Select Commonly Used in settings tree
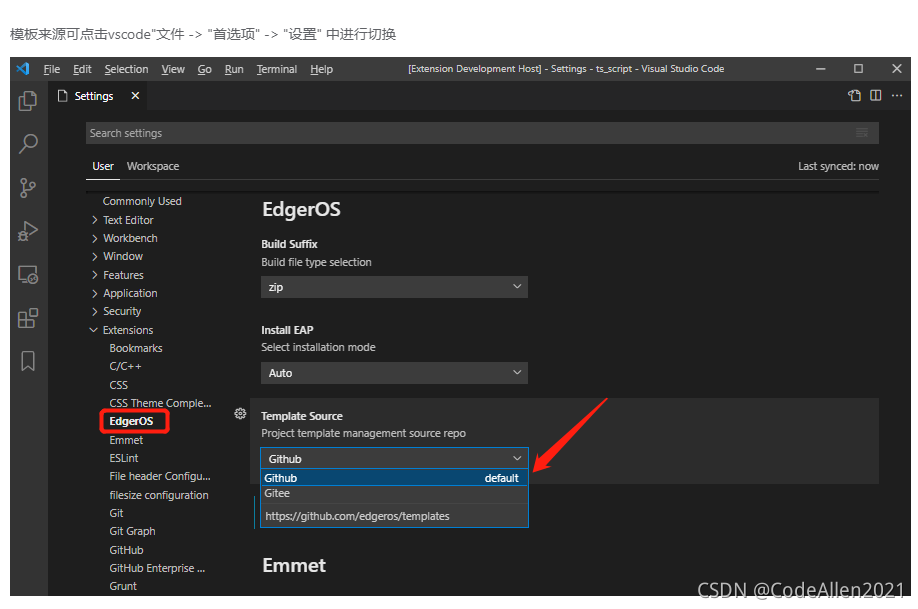Image resolution: width=918 pixels, height=609 pixels. tap(142, 201)
